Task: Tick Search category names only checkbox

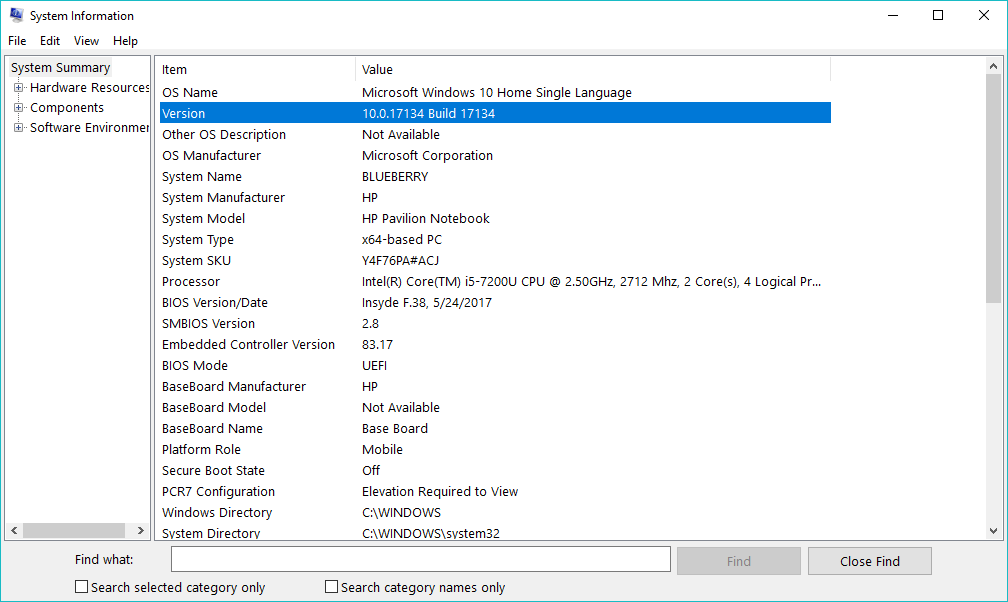Action: (332, 587)
